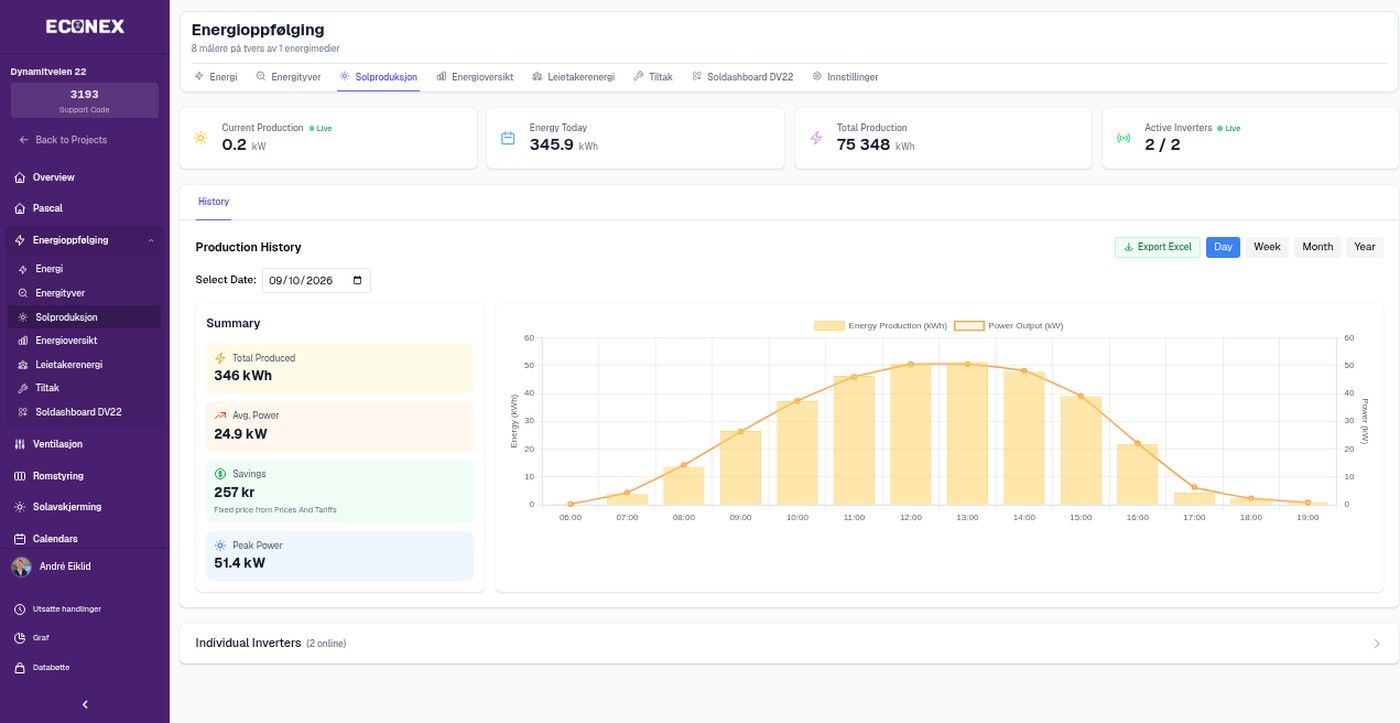Screen dimensions: 1400x723
Task: Open Leietakerenergi in the sidebar submenu
Action: 84,365
